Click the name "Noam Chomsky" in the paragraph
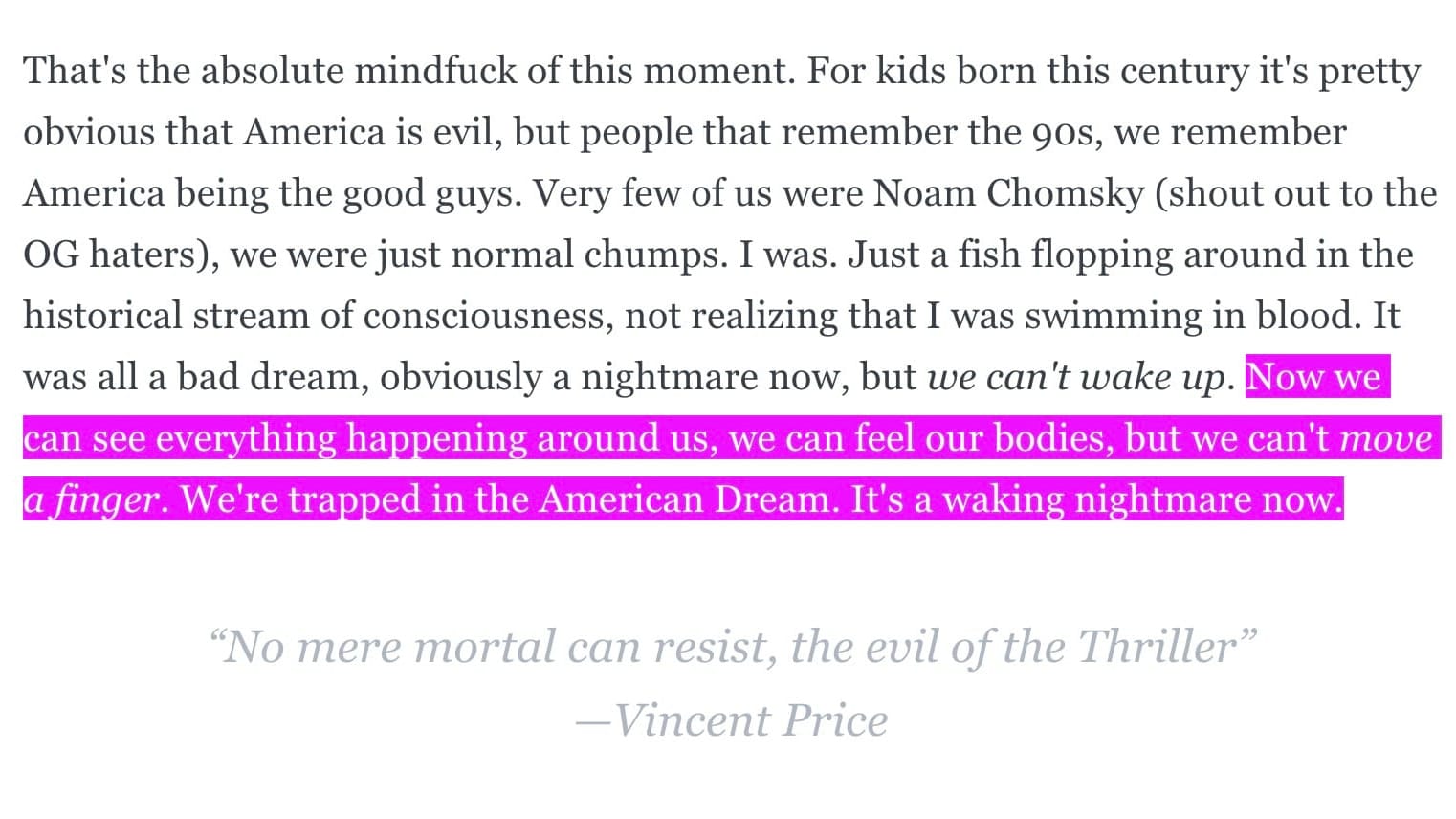Viewport: 1456px width, 819px height. [1008, 194]
